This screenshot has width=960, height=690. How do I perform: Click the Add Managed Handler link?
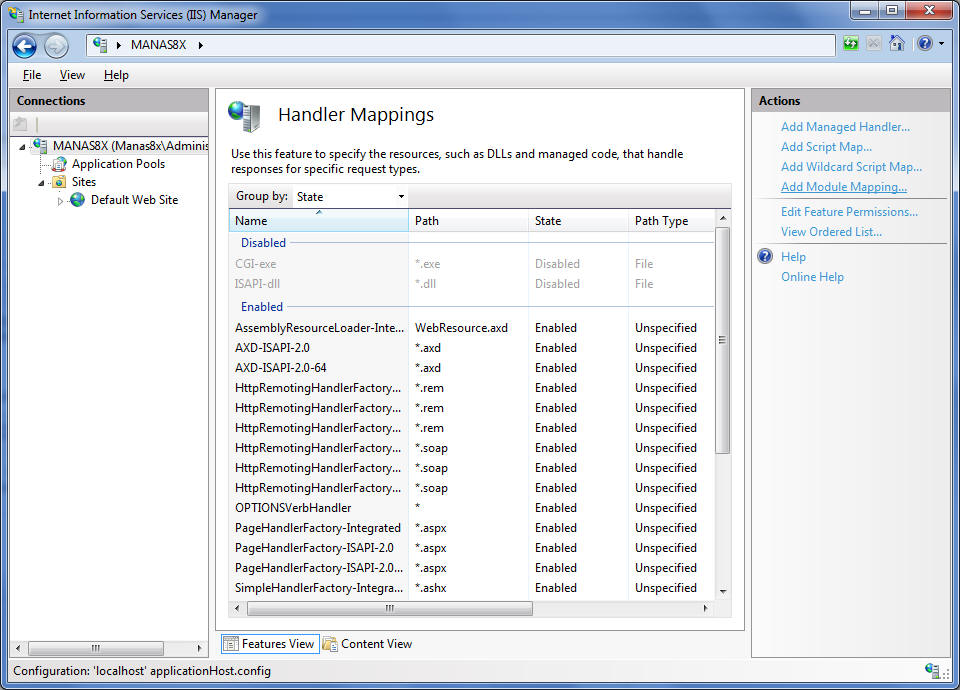[x=845, y=127]
